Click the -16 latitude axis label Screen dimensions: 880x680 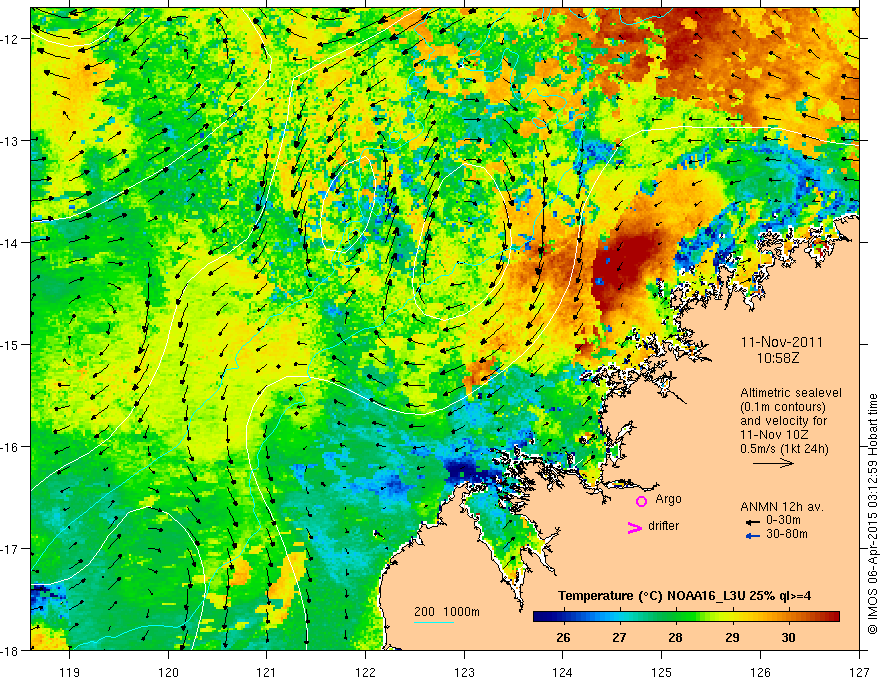tap(10, 447)
